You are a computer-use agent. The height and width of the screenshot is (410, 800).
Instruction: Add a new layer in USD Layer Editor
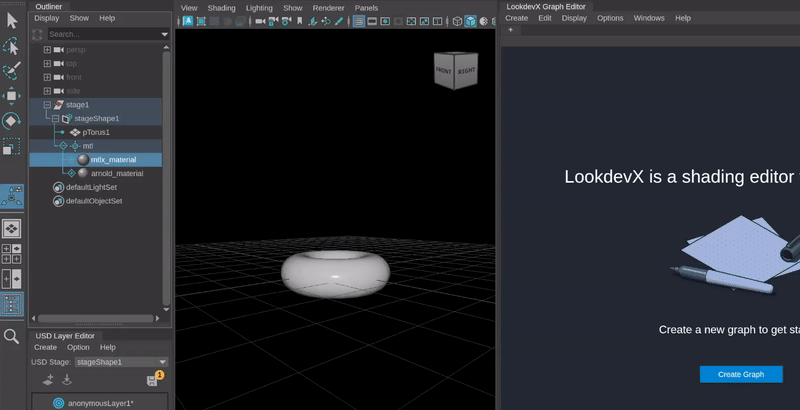(x=48, y=380)
